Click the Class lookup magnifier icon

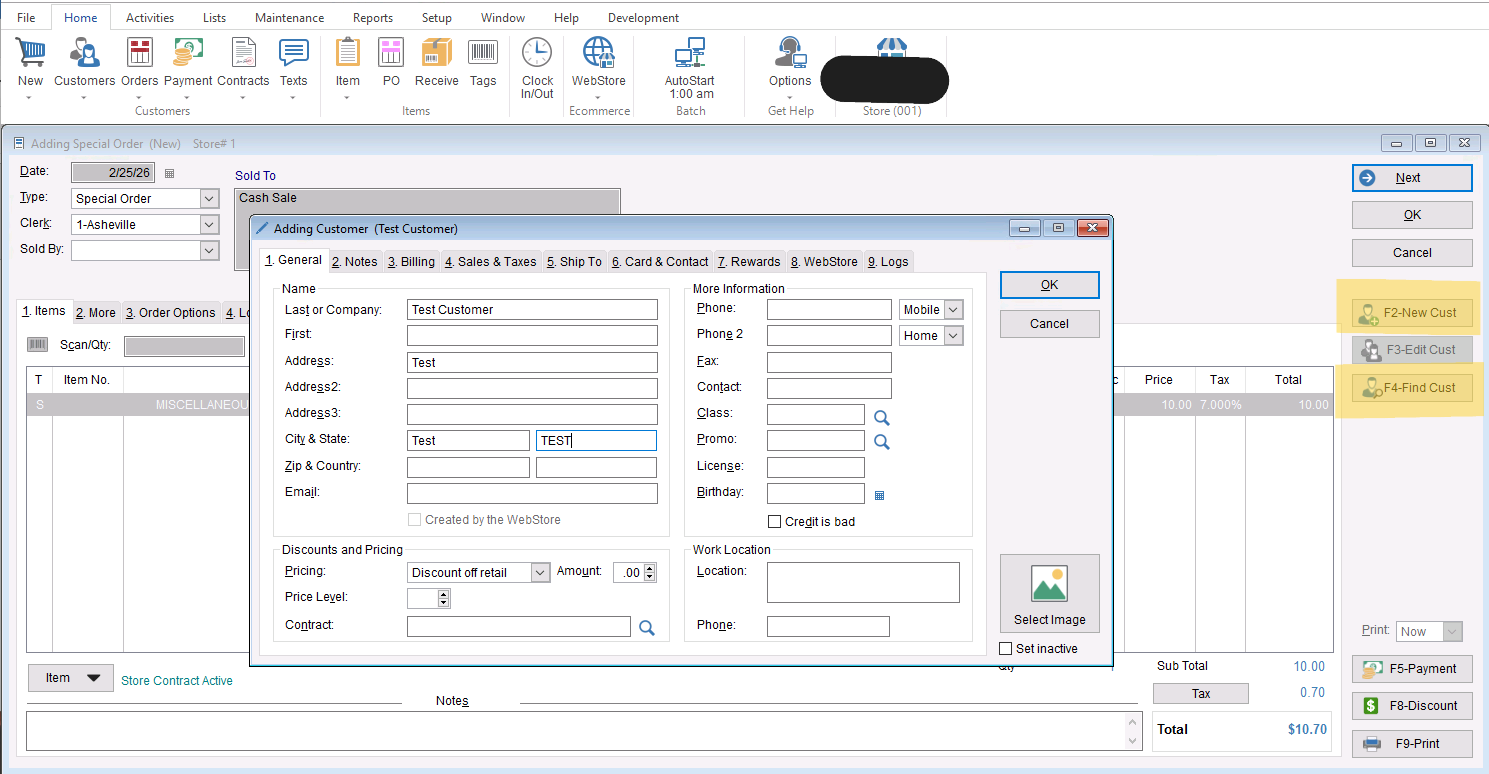[882, 416]
